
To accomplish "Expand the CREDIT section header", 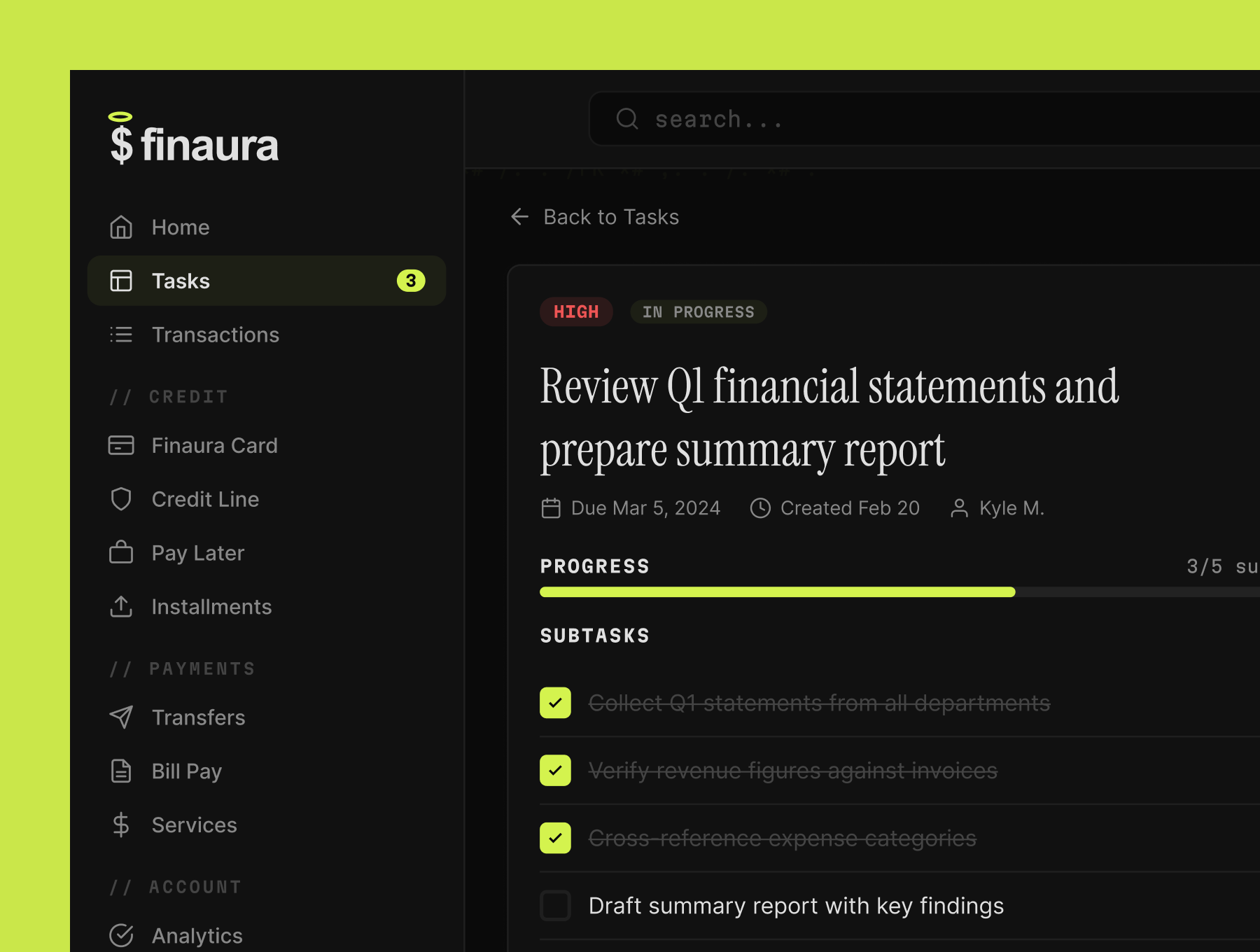I will tap(169, 395).
